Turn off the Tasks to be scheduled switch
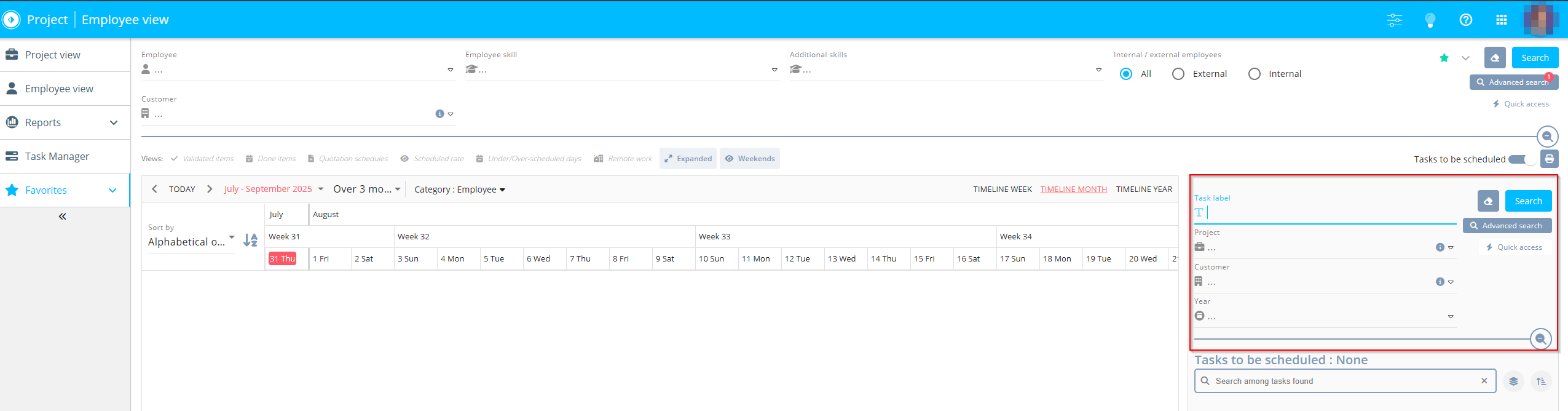This screenshot has width=1568, height=411. [1523, 159]
